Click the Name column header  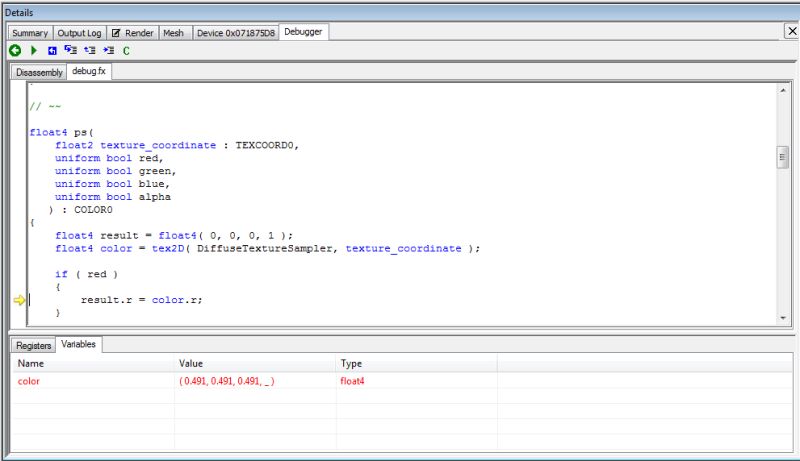pyautogui.click(x=93, y=364)
